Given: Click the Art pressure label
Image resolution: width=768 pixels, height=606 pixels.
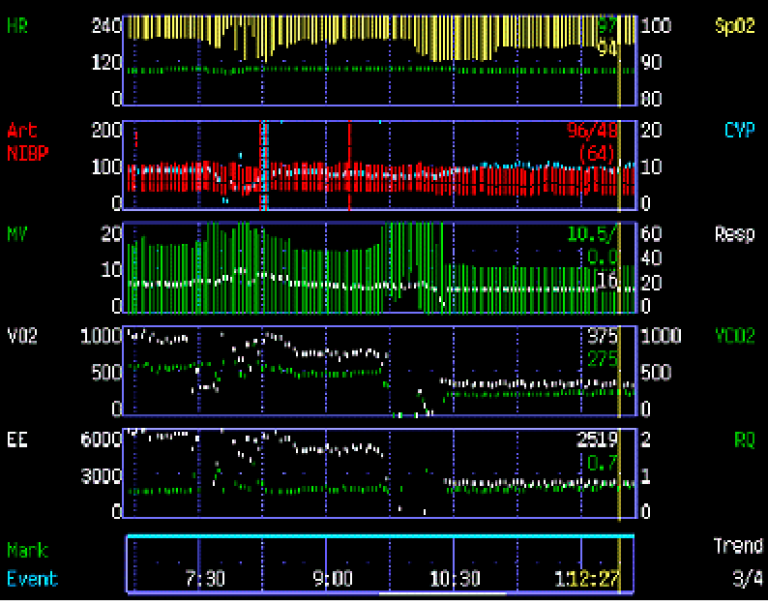Looking at the screenshot, I should click(22, 130).
